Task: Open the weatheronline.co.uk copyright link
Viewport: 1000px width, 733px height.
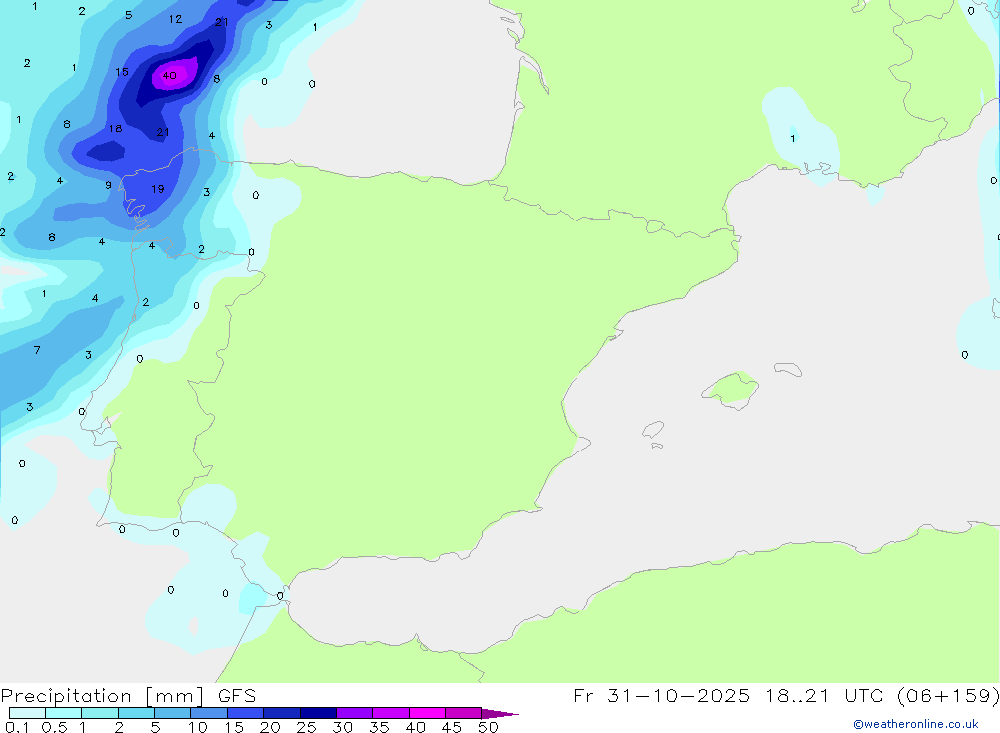Action: (915, 724)
